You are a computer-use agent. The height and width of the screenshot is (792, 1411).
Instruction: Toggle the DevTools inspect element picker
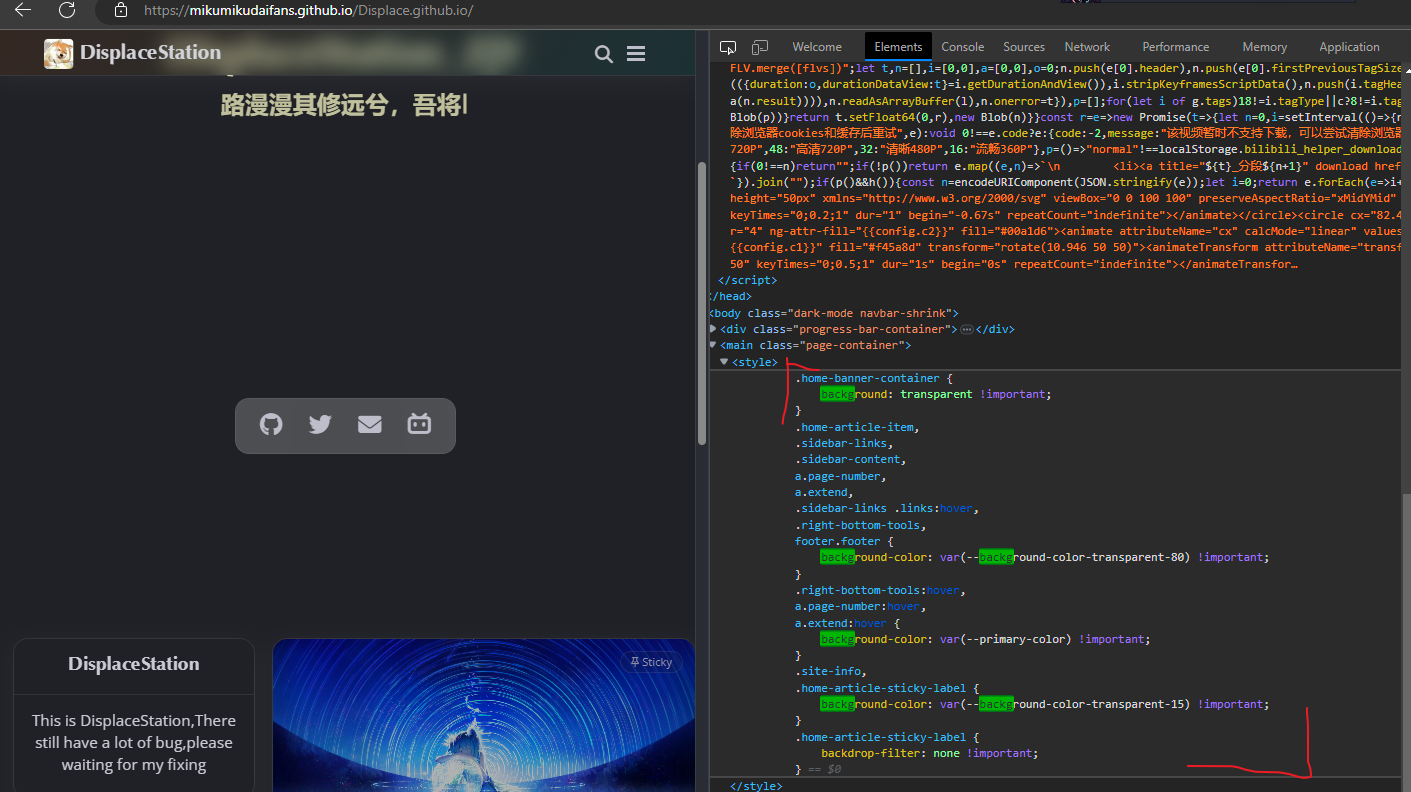pyautogui.click(x=728, y=47)
